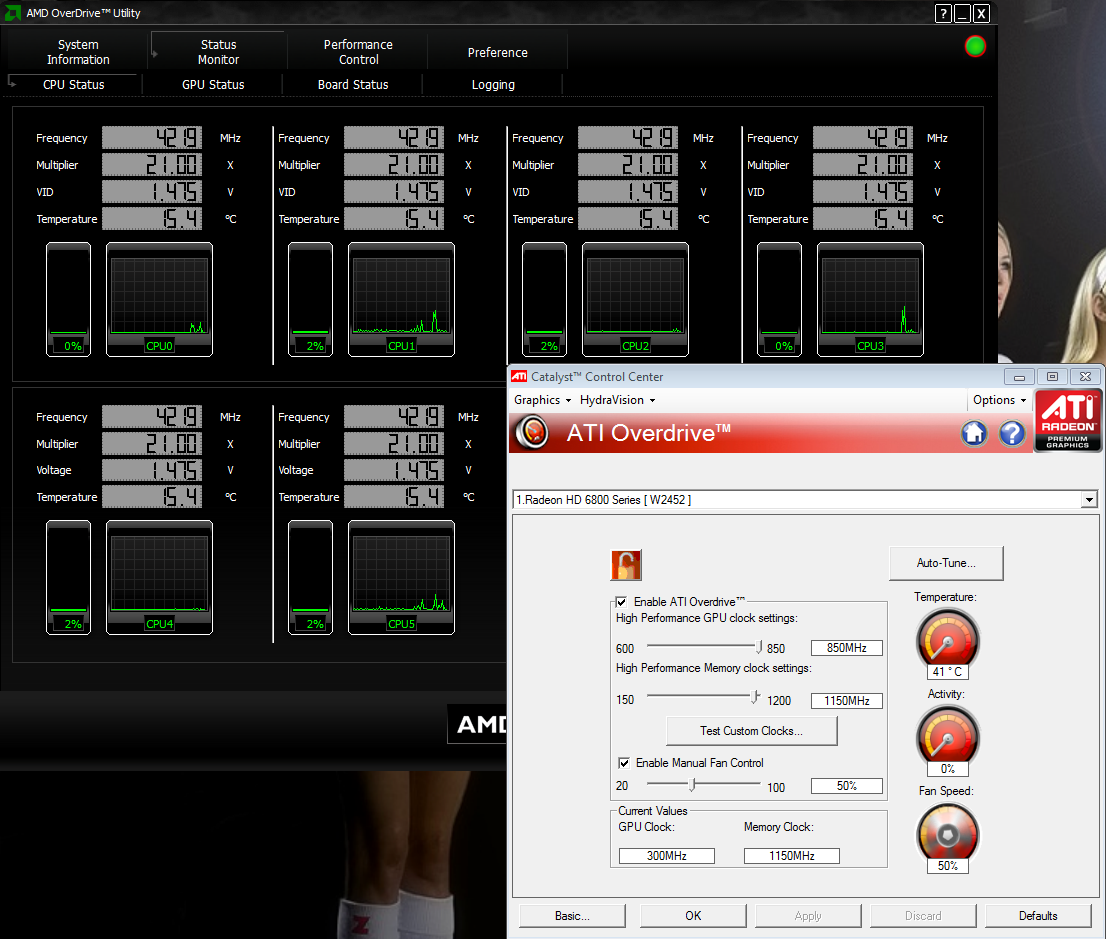Toggle Enable ATI Overdrive checkbox

621,602
